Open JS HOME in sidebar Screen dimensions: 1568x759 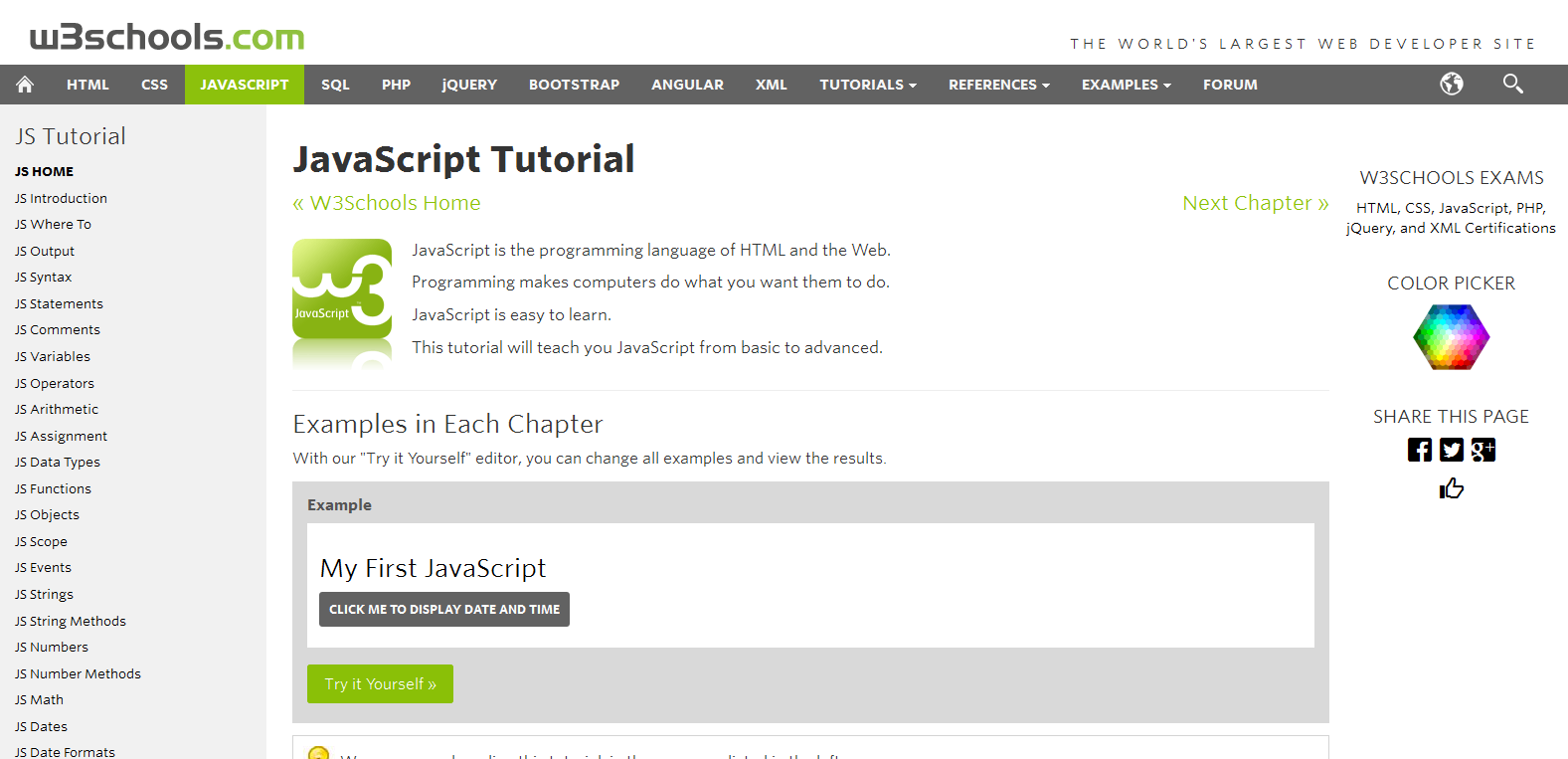click(44, 171)
